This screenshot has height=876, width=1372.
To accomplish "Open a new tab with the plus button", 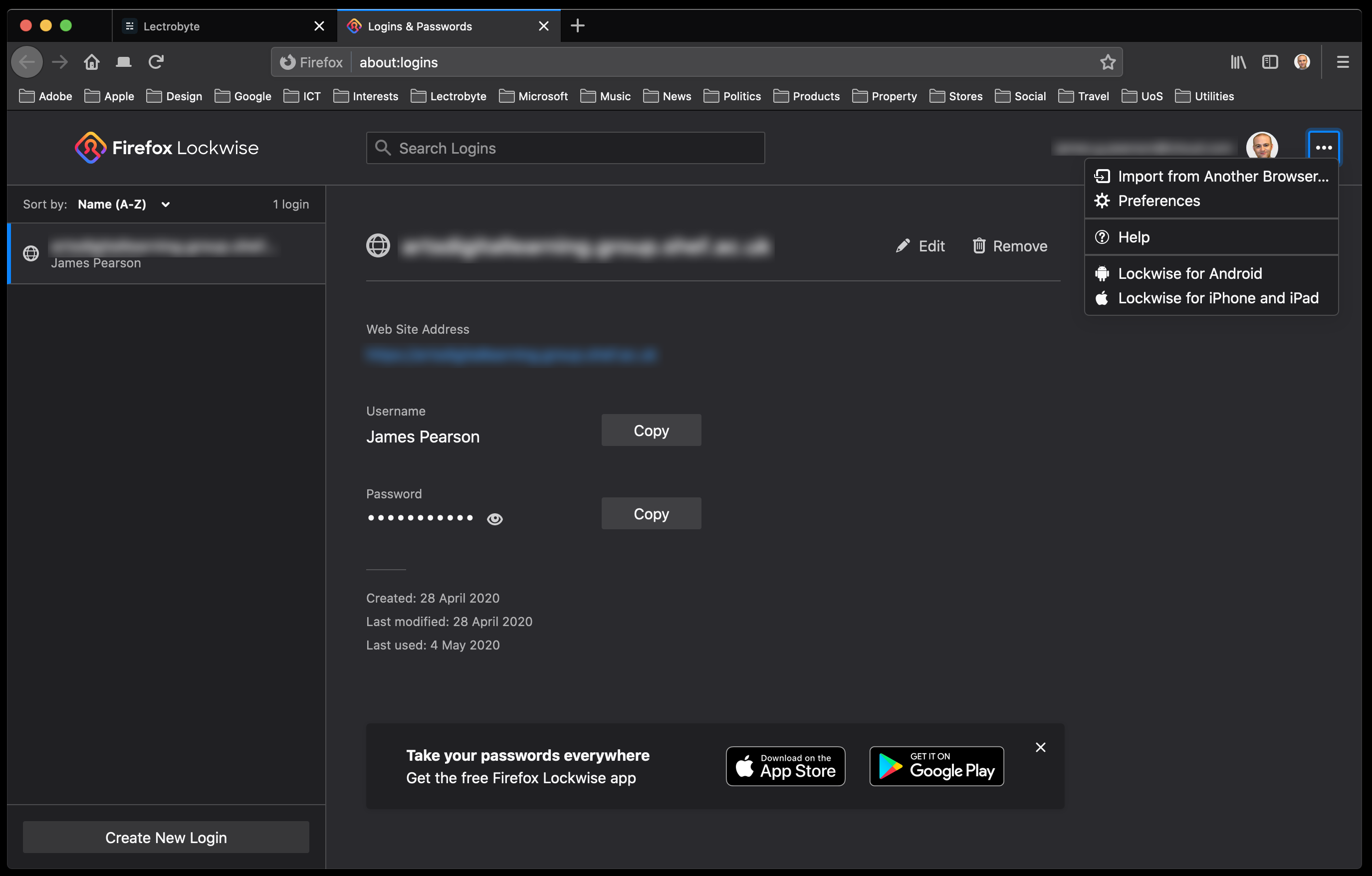I will tap(578, 25).
